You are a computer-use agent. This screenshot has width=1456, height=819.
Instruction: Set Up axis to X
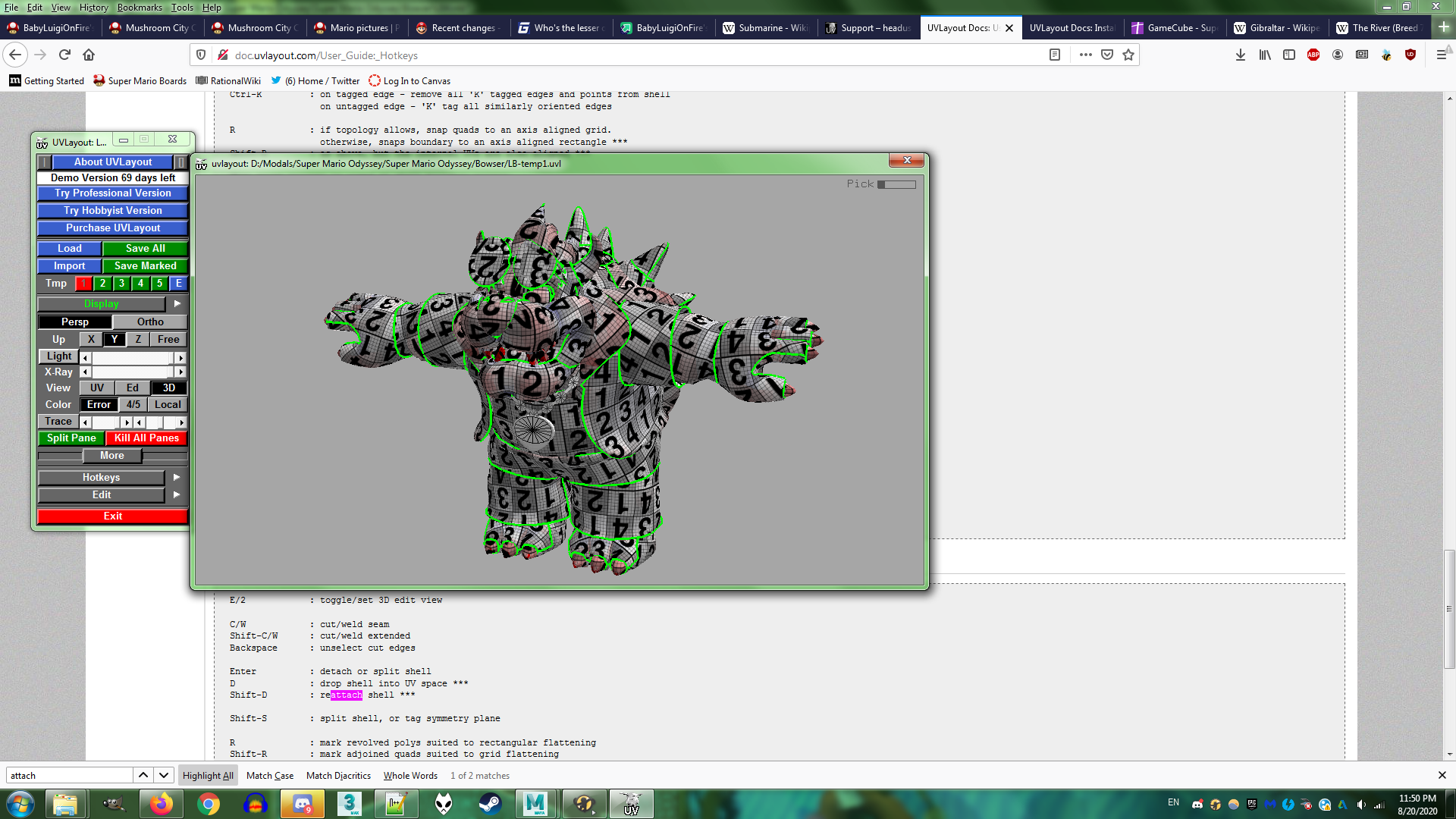(91, 340)
